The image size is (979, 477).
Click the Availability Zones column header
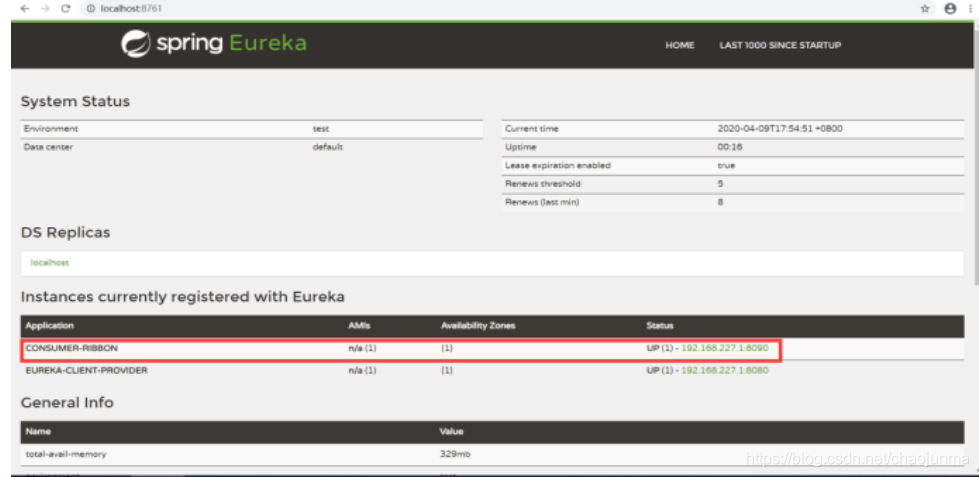click(x=478, y=326)
